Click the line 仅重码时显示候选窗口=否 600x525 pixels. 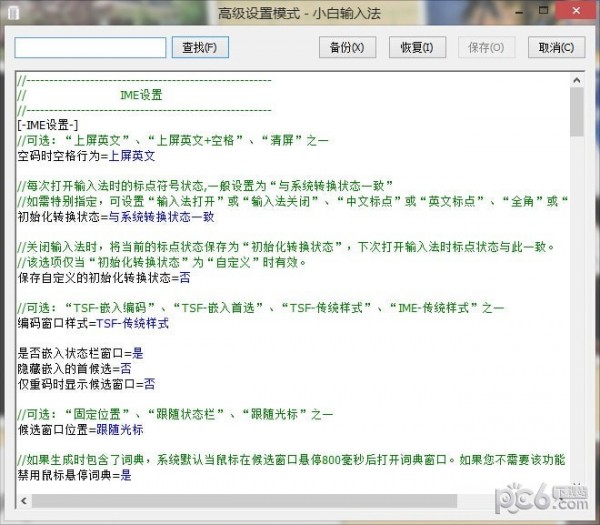coord(86,384)
